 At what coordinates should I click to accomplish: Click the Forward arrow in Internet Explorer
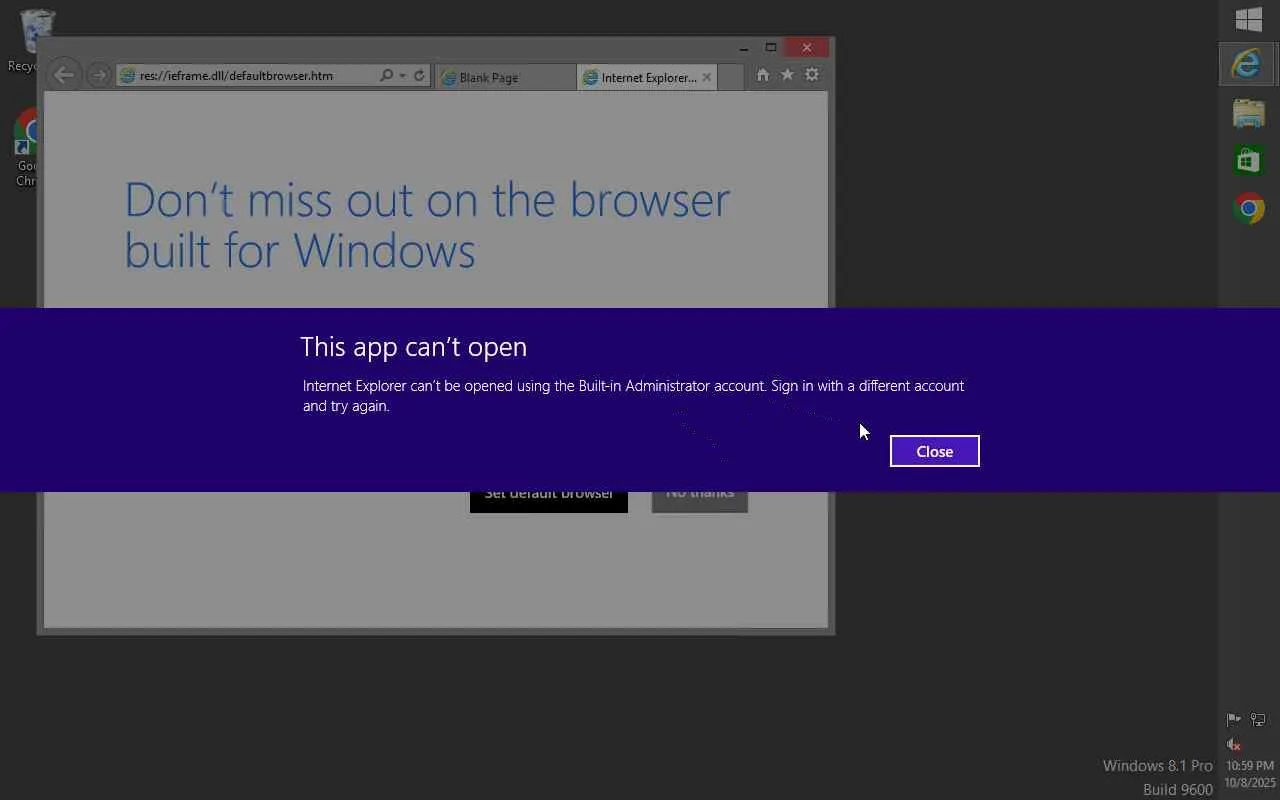pos(98,75)
